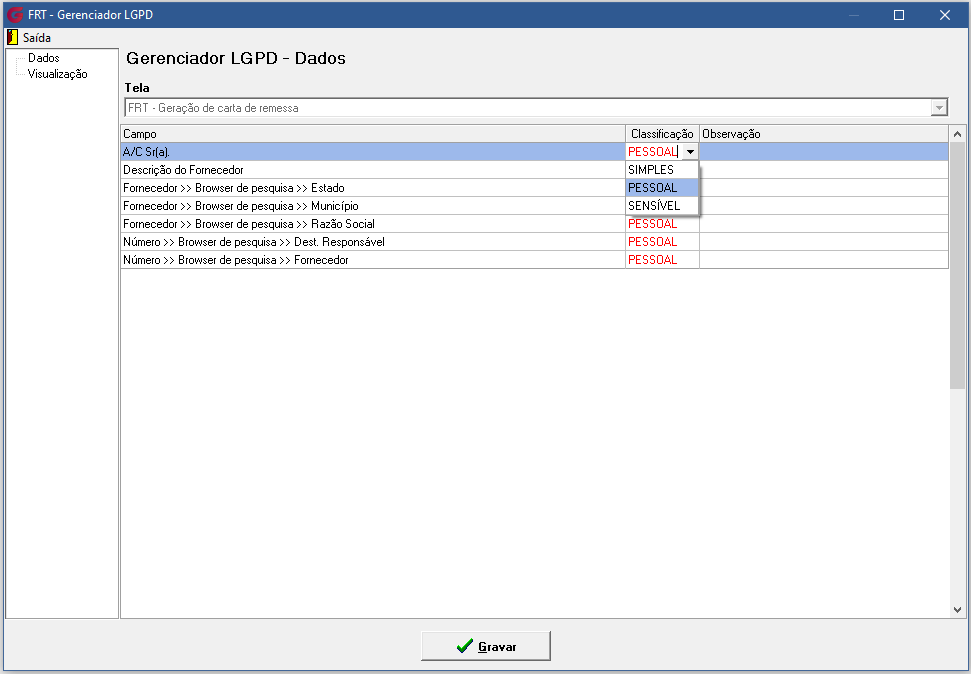Close the Gerenciador LGPD window

point(944,15)
